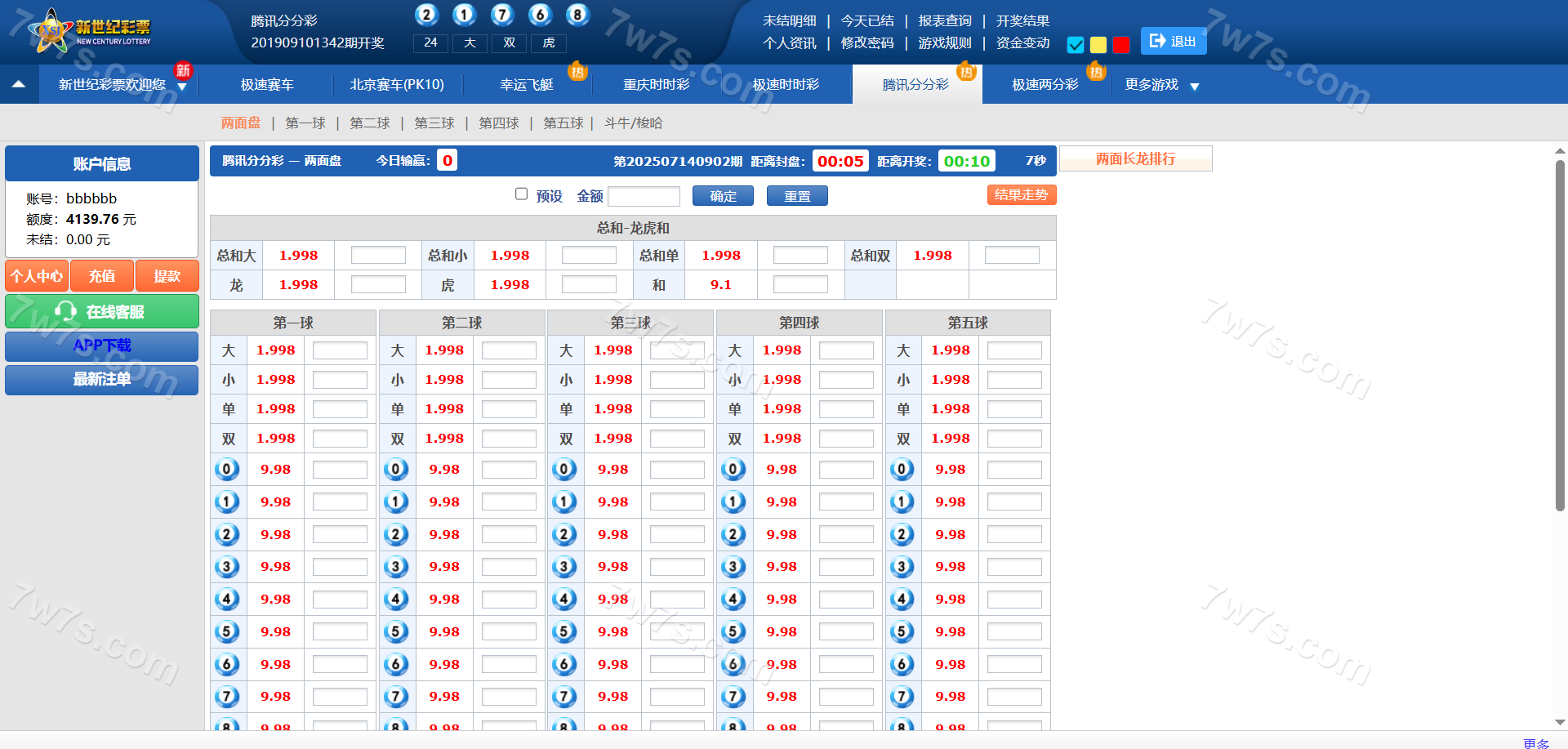This screenshot has height=749, width=1568.
Task: Open the dropdown arrow beside 新世纪彩票欢迎您
Action: 182,87
